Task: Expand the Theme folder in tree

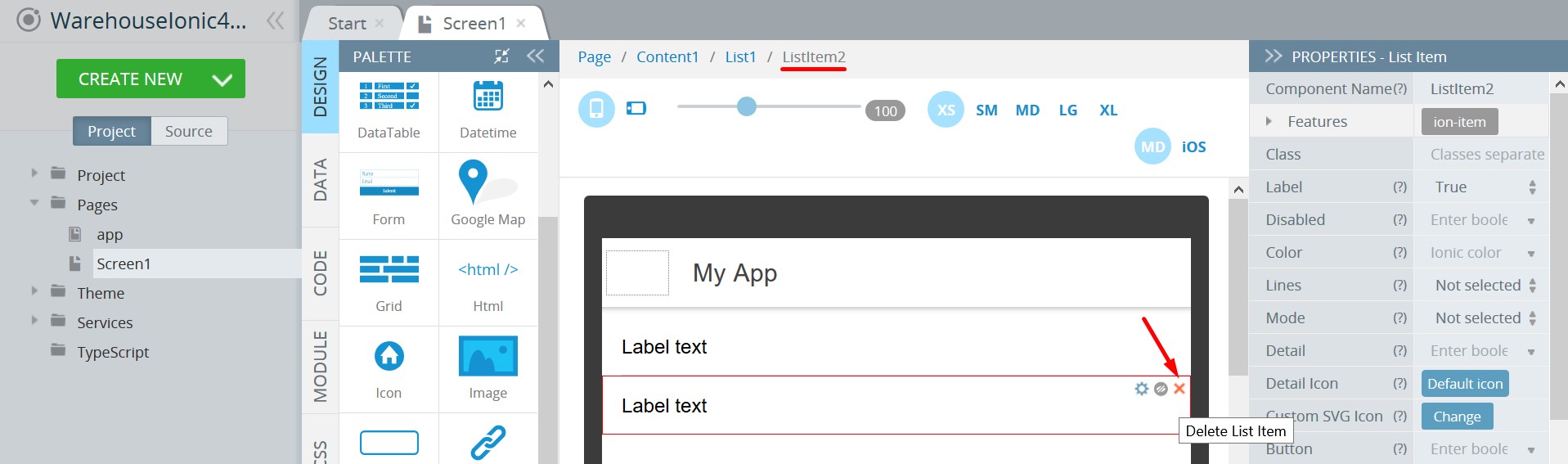Action: (x=34, y=291)
